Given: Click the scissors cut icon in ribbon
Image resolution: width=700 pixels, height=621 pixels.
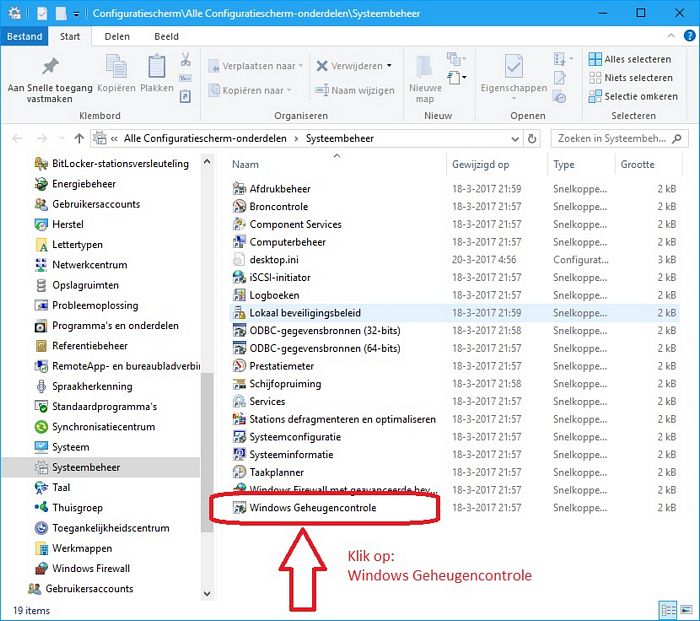Looking at the screenshot, I should [185, 59].
